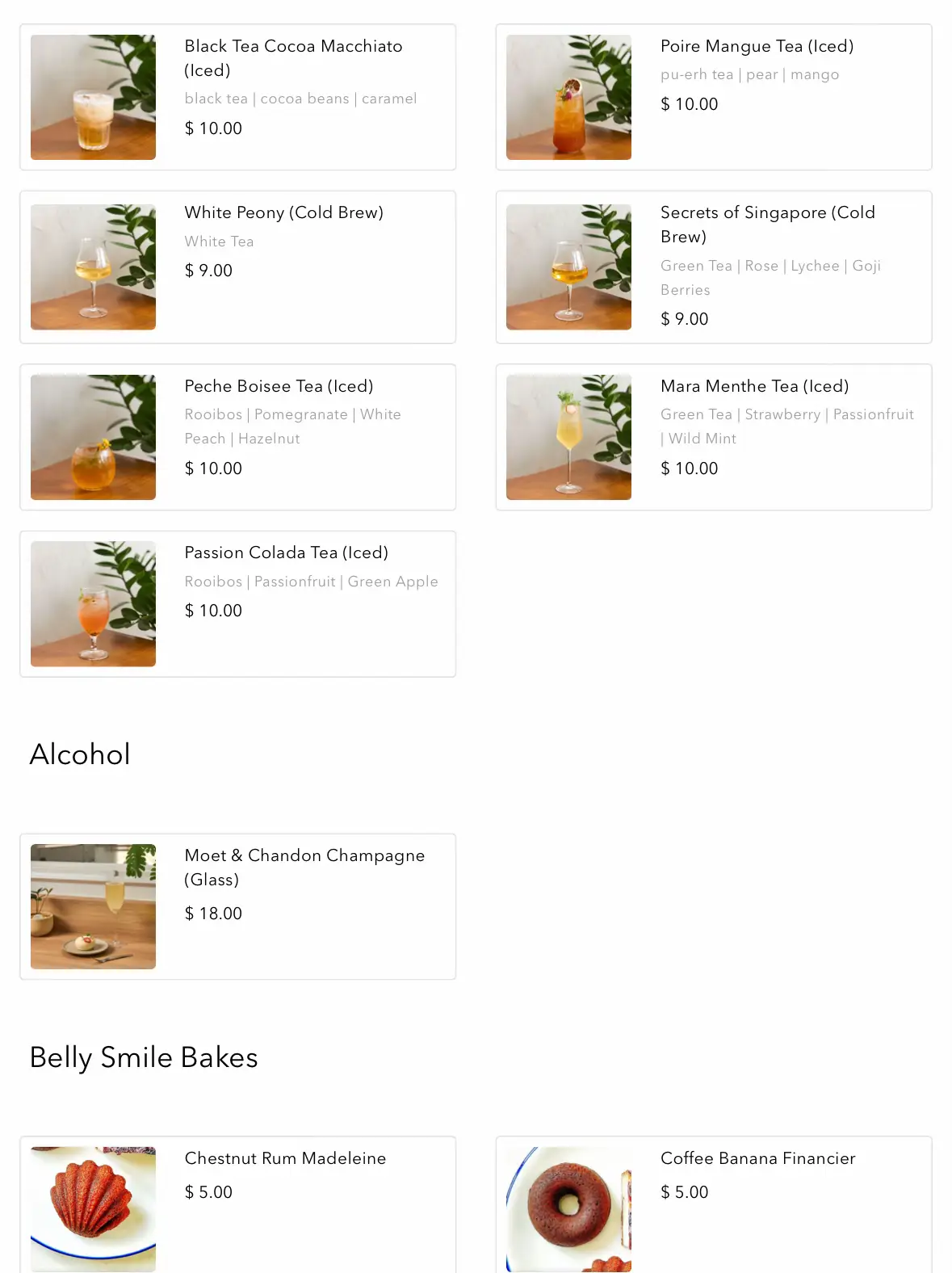Click the Passion Colada Tea (Iced) name
Image resolution: width=952 pixels, height=1273 pixels.
286,552
